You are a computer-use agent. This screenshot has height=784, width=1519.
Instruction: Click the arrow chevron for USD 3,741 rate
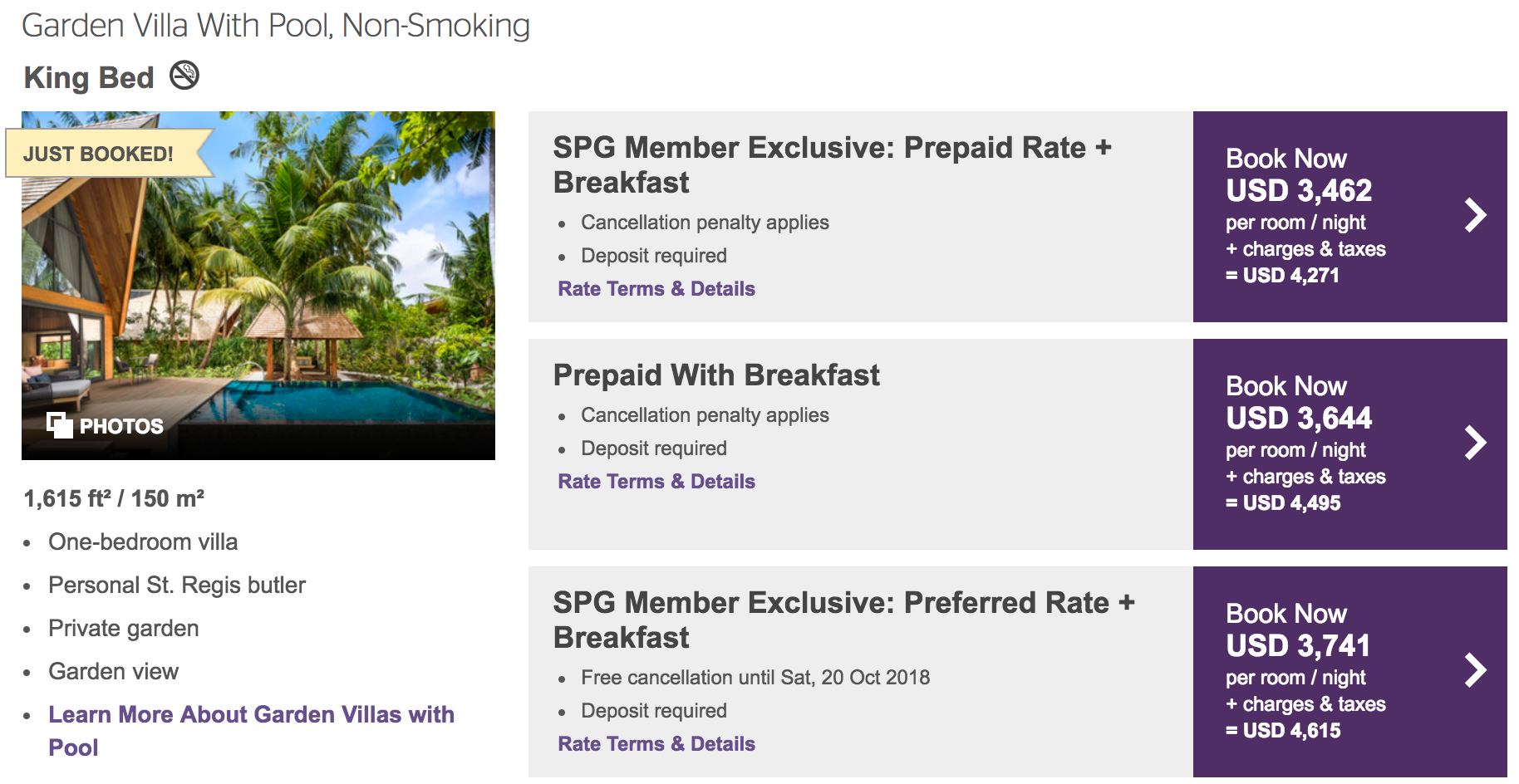tap(1475, 670)
